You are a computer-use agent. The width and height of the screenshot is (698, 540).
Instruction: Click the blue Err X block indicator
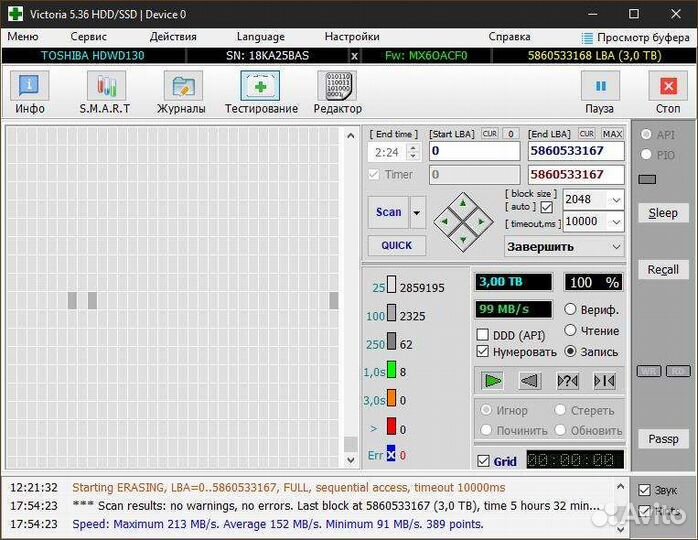[391, 455]
